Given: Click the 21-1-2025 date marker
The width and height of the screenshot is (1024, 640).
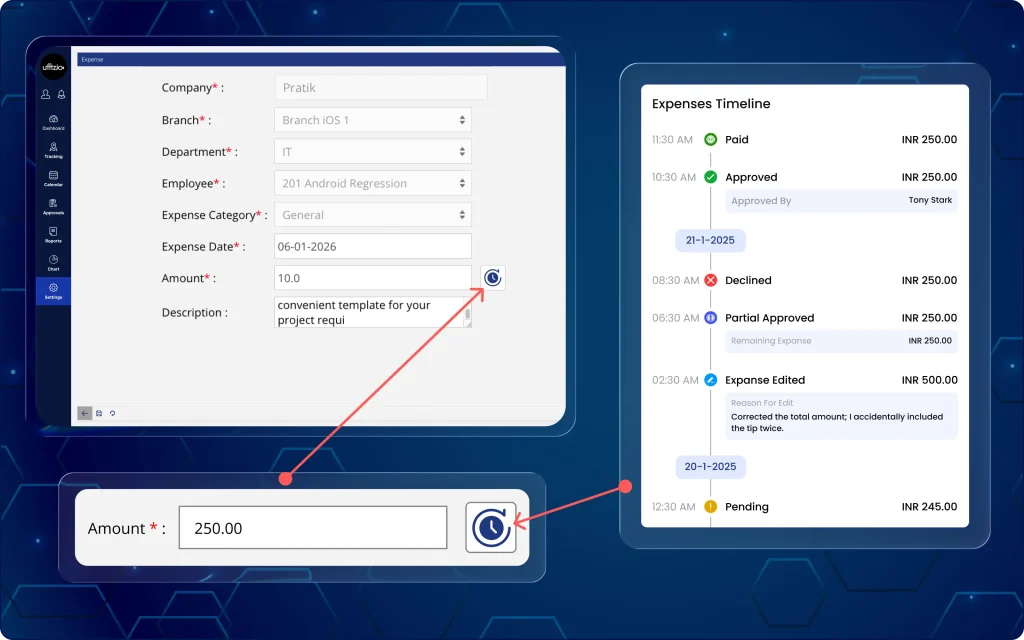Looking at the screenshot, I should tap(710, 240).
